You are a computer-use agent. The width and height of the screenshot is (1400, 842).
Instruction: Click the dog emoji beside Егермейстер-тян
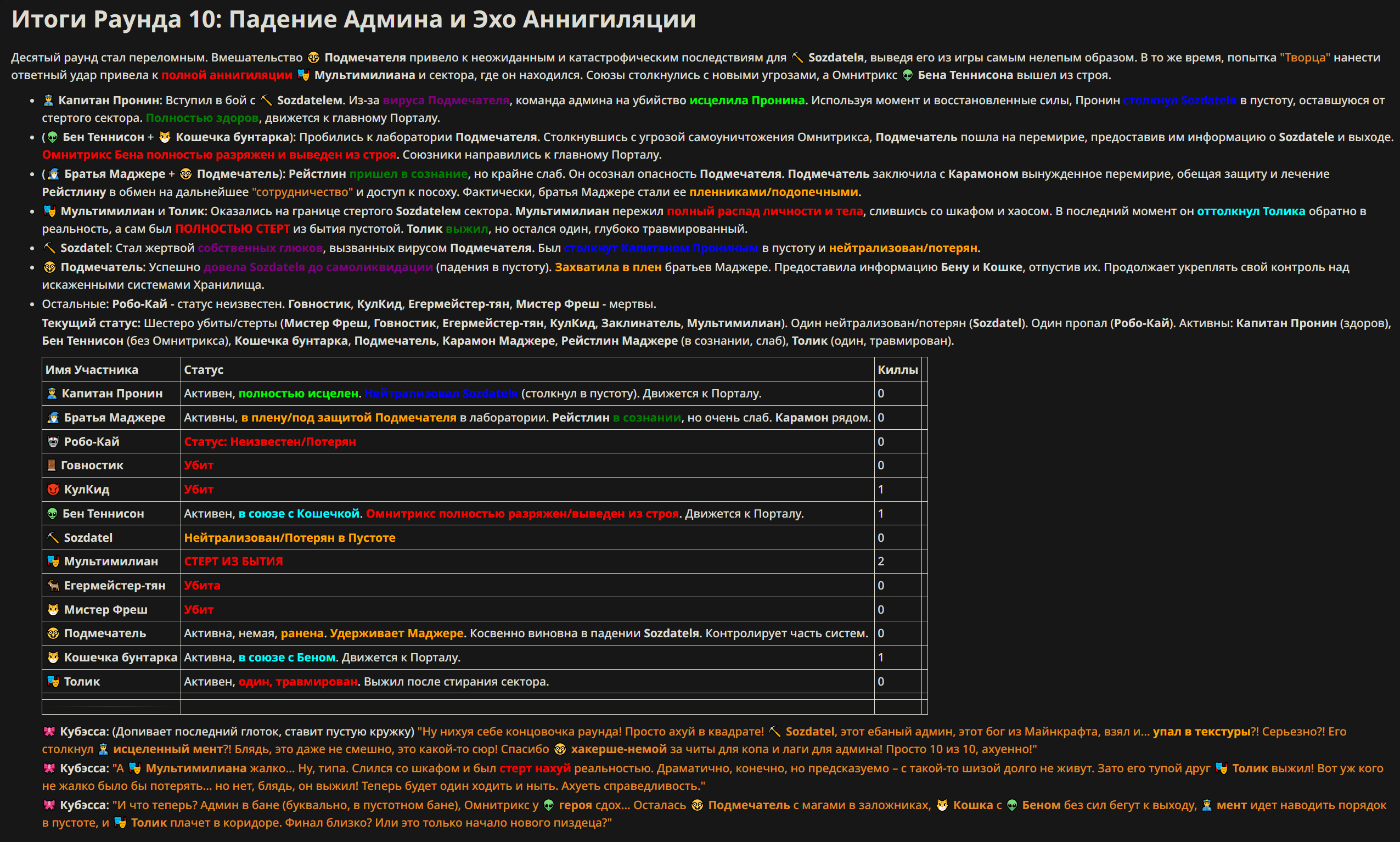click(x=53, y=586)
